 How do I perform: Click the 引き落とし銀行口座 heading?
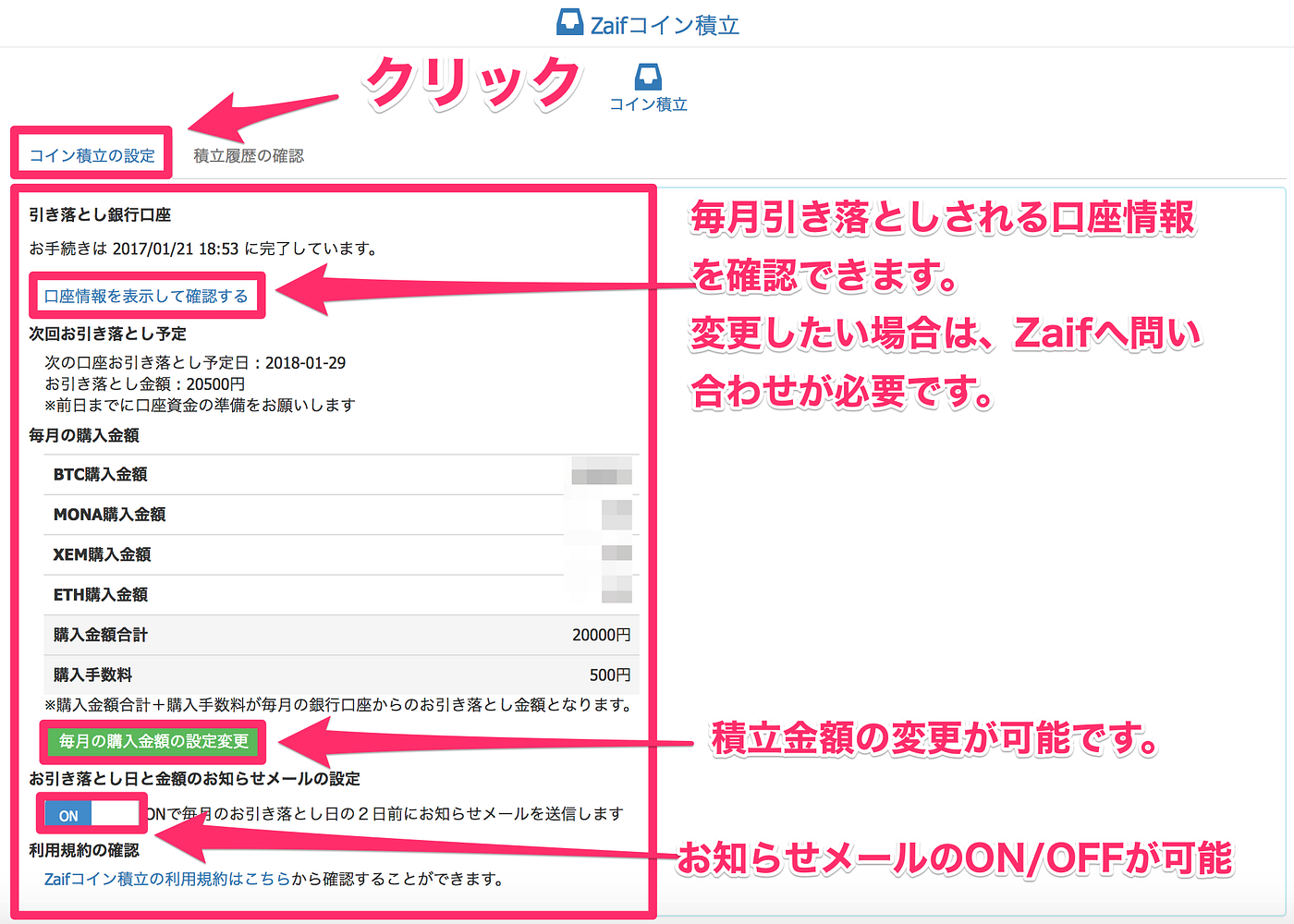point(100,214)
